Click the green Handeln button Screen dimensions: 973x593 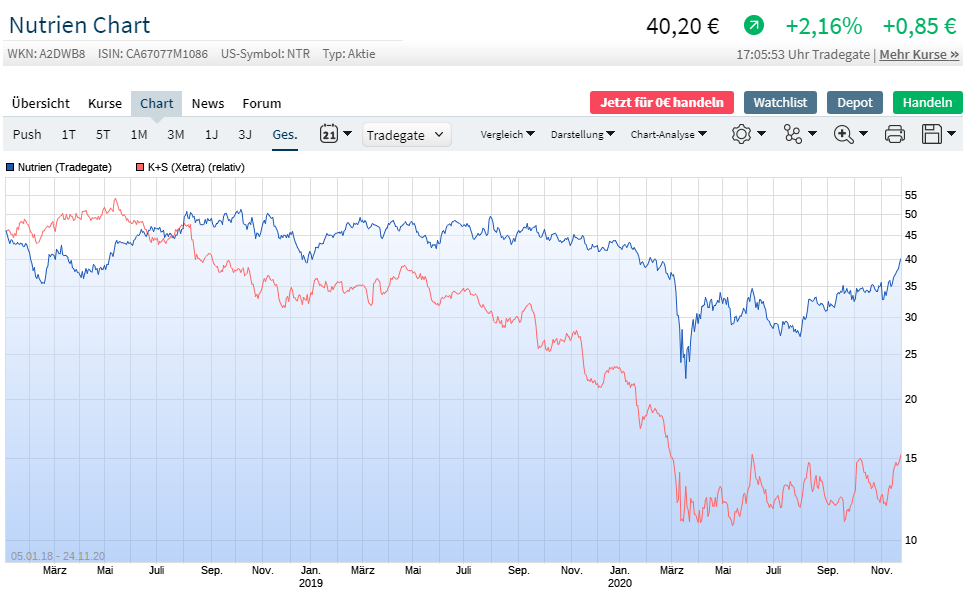927,102
